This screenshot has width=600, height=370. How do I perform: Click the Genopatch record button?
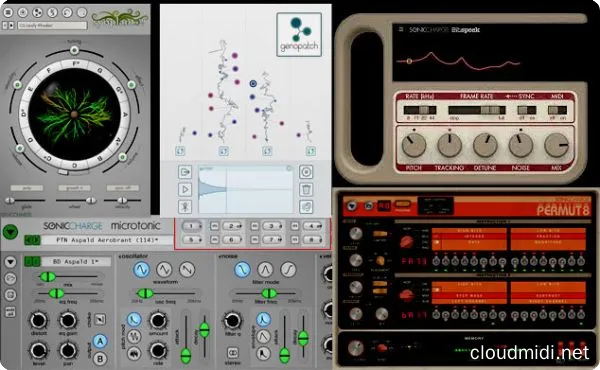pyautogui.click(x=306, y=172)
